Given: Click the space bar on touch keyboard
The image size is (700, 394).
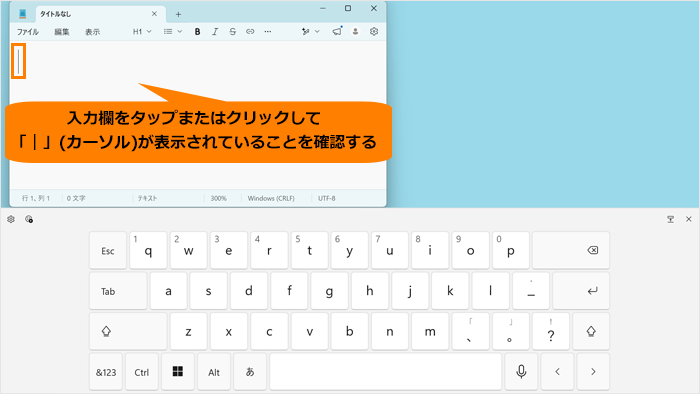Looking at the screenshot, I should point(386,372).
